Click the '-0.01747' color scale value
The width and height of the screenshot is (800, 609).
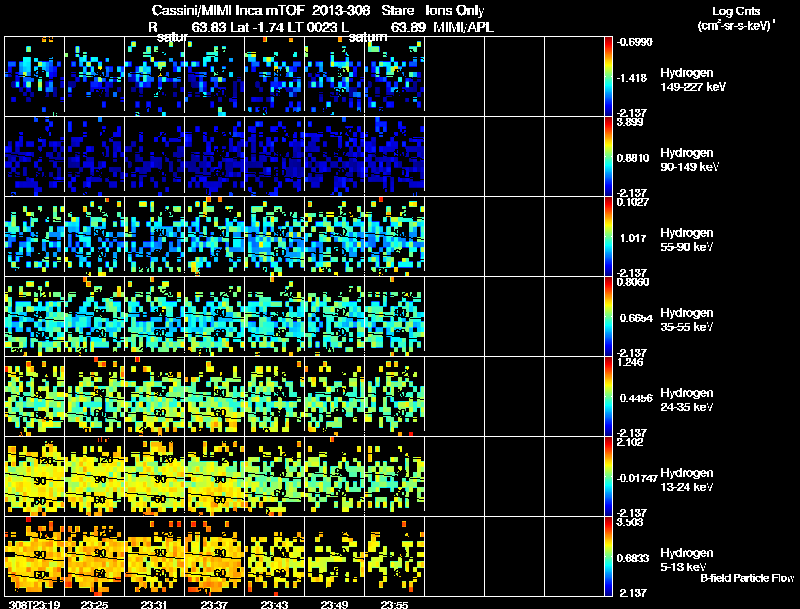pyautogui.click(x=637, y=478)
